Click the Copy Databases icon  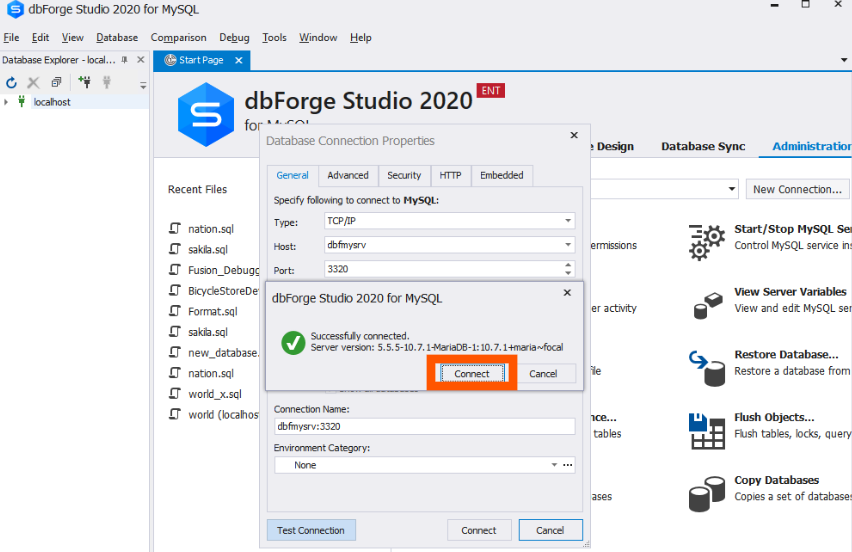pos(707,493)
